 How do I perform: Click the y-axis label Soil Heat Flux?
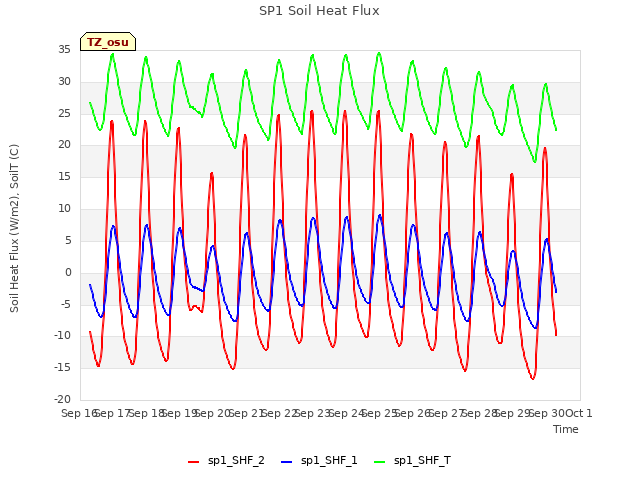(x=14, y=228)
